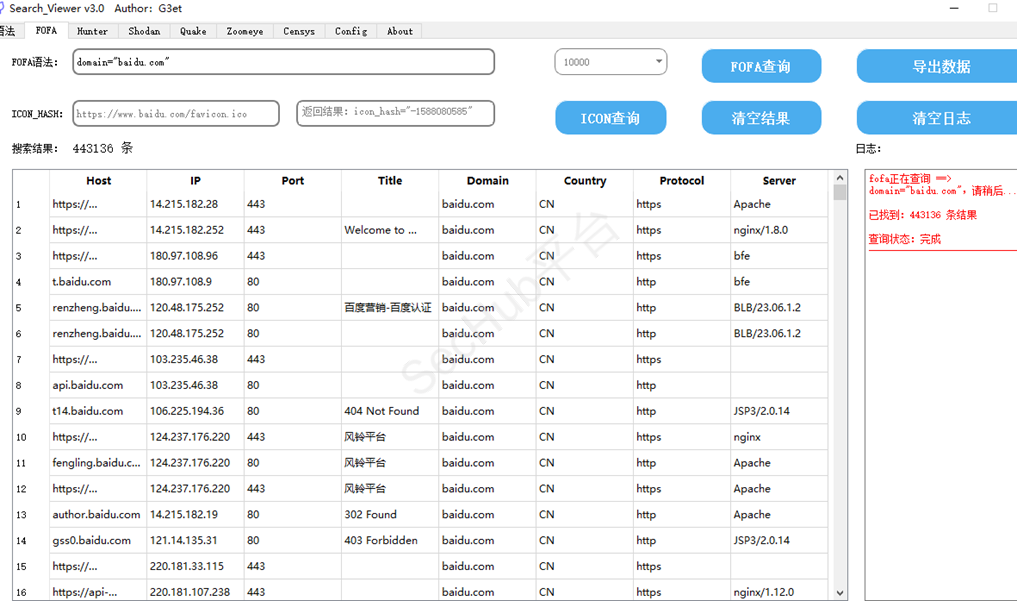Viewport: 1017px width, 601px height.
Task: Click the Country column header
Action: tap(584, 181)
